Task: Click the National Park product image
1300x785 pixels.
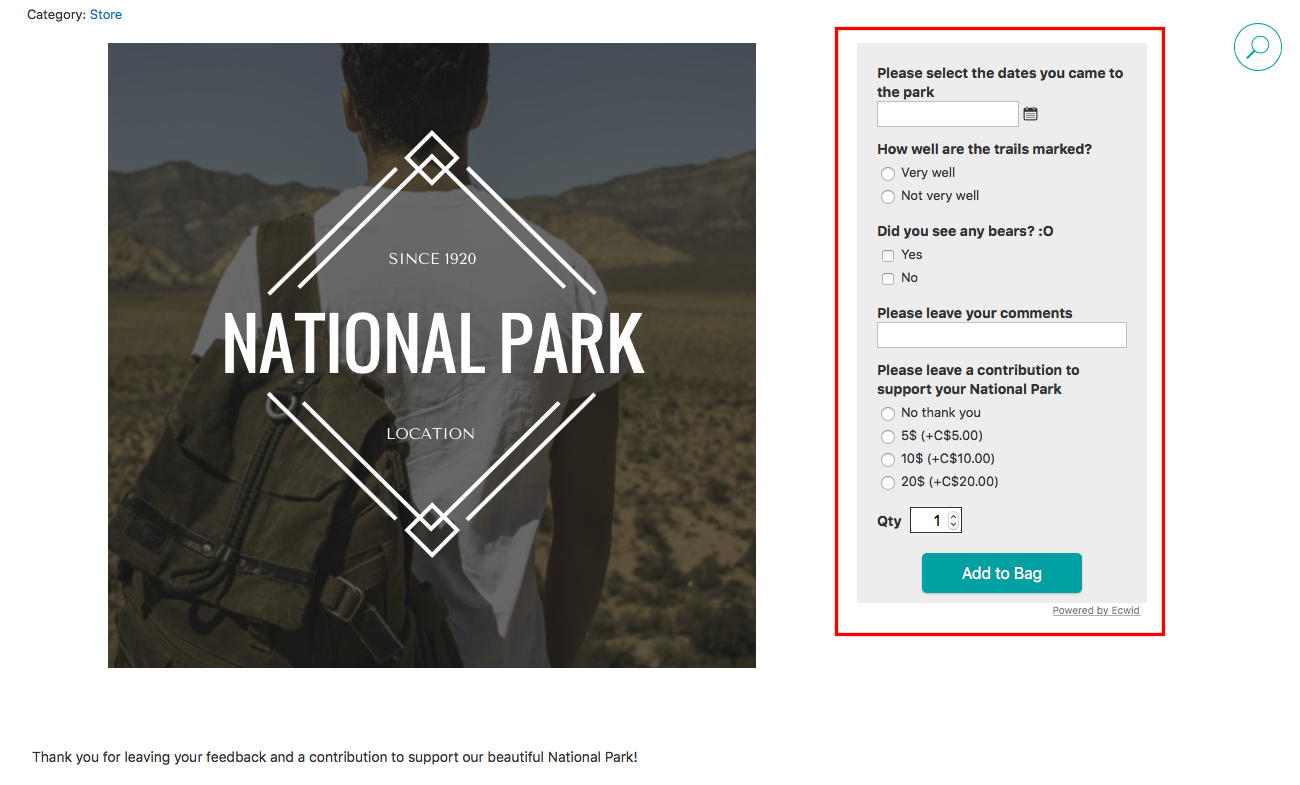Action: tap(432, 355)
